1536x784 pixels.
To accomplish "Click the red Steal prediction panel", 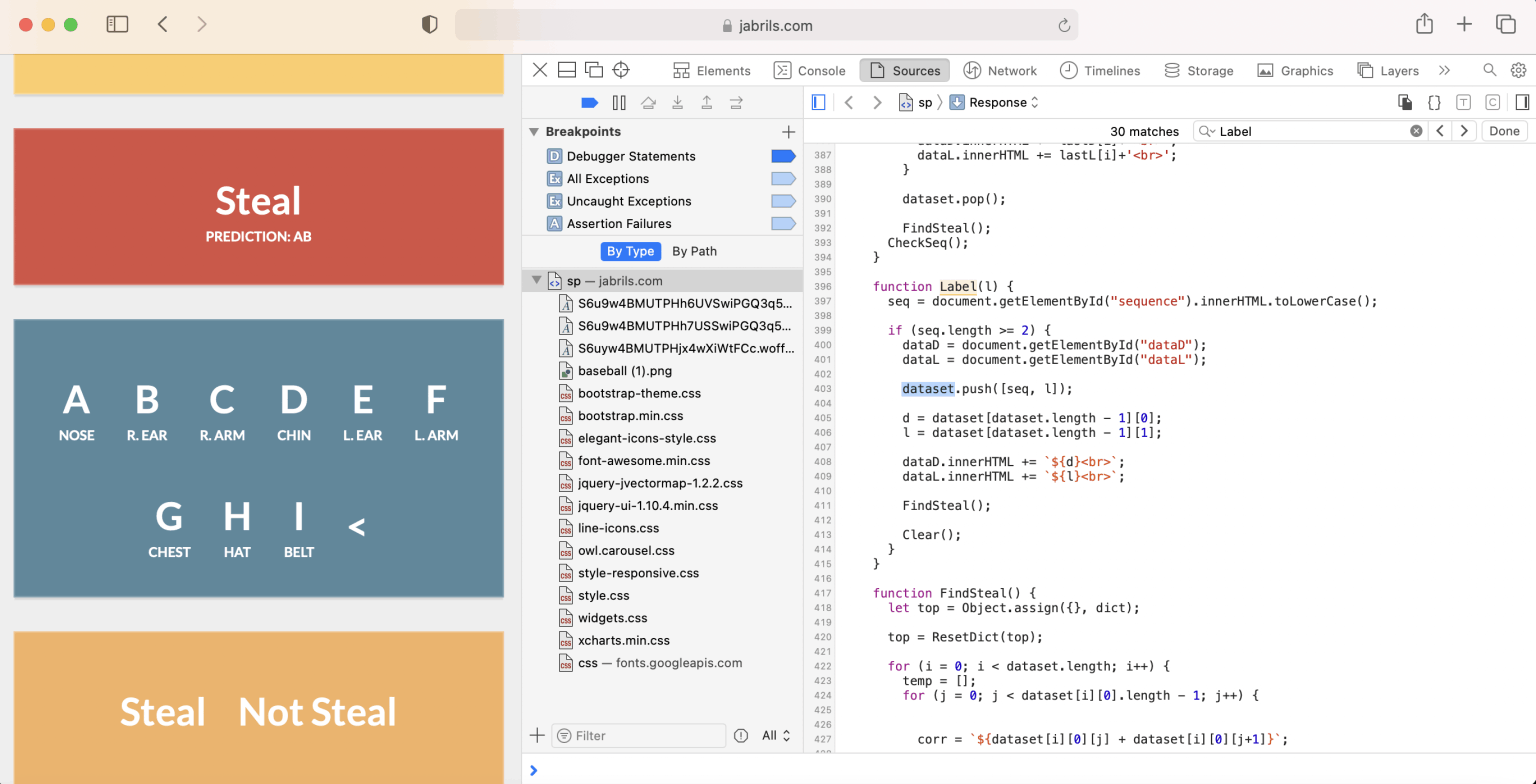I will (258, 207).
